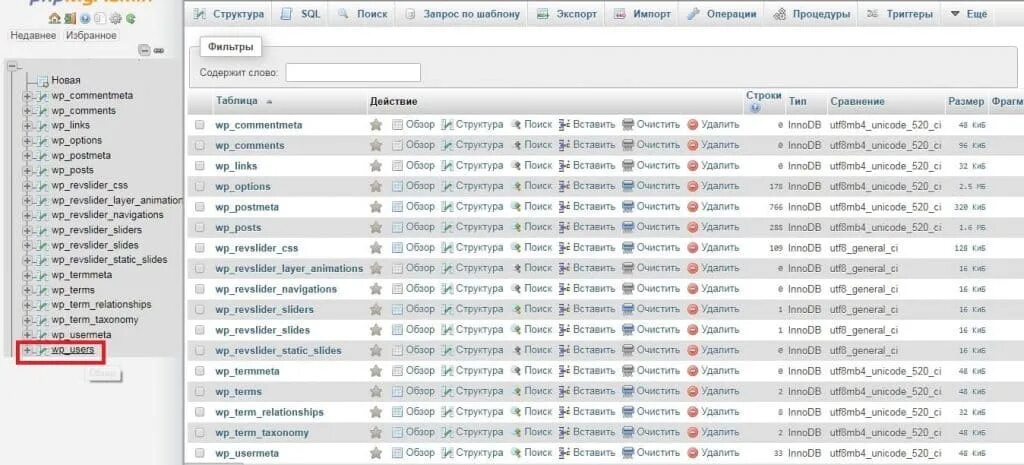
Task: Select wp_usermeta row checkbox
Action: (200, 453)
